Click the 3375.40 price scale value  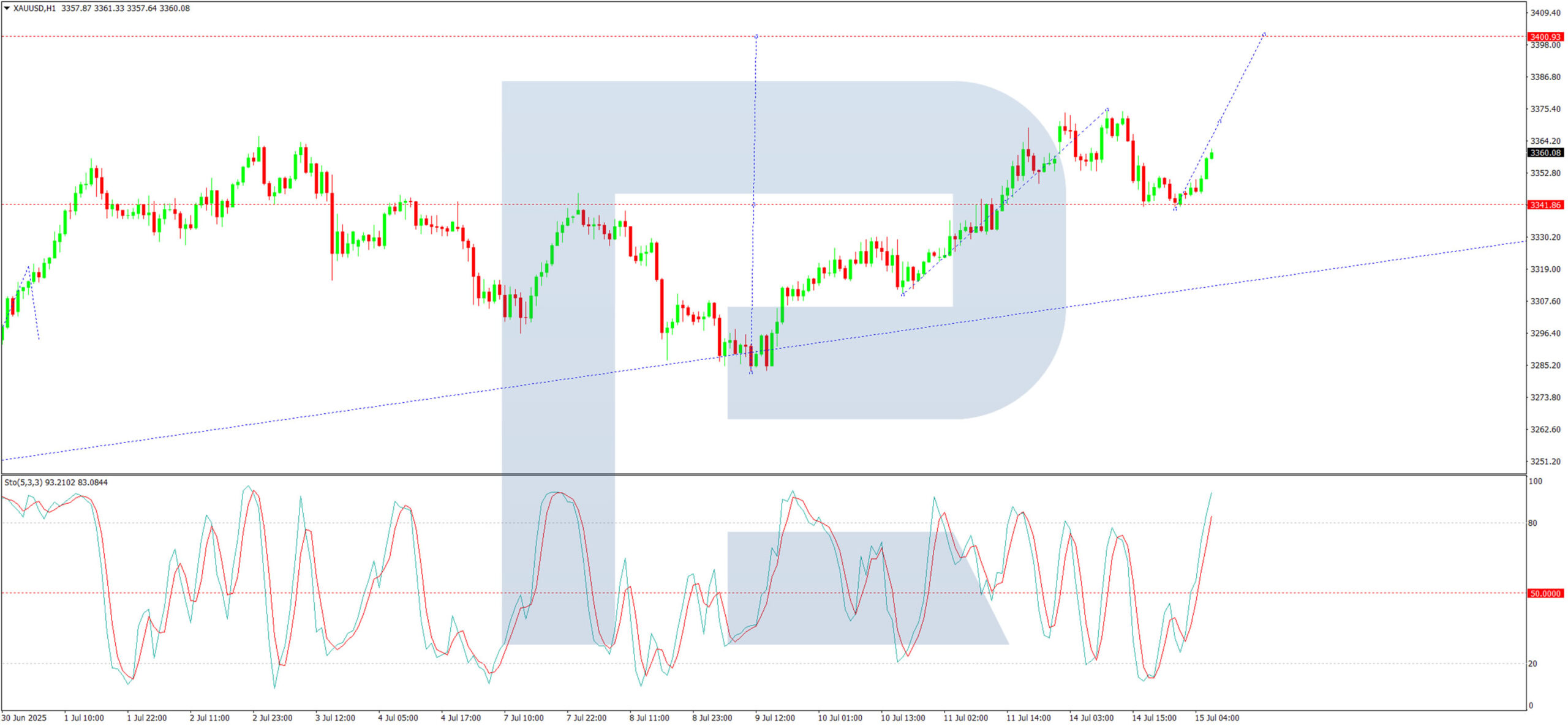point(1545,109)
